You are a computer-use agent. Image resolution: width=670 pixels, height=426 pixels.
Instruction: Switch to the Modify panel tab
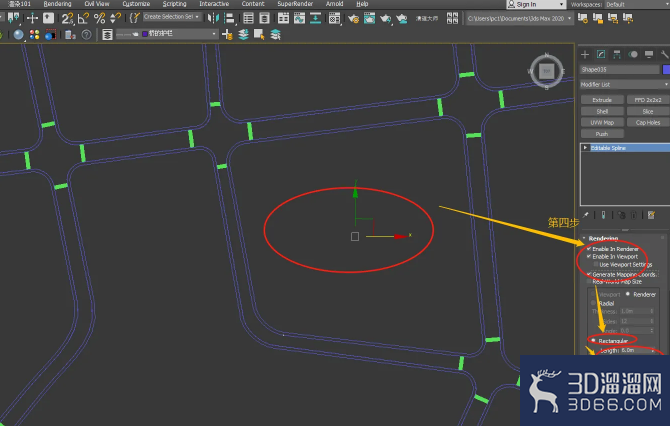601,54
